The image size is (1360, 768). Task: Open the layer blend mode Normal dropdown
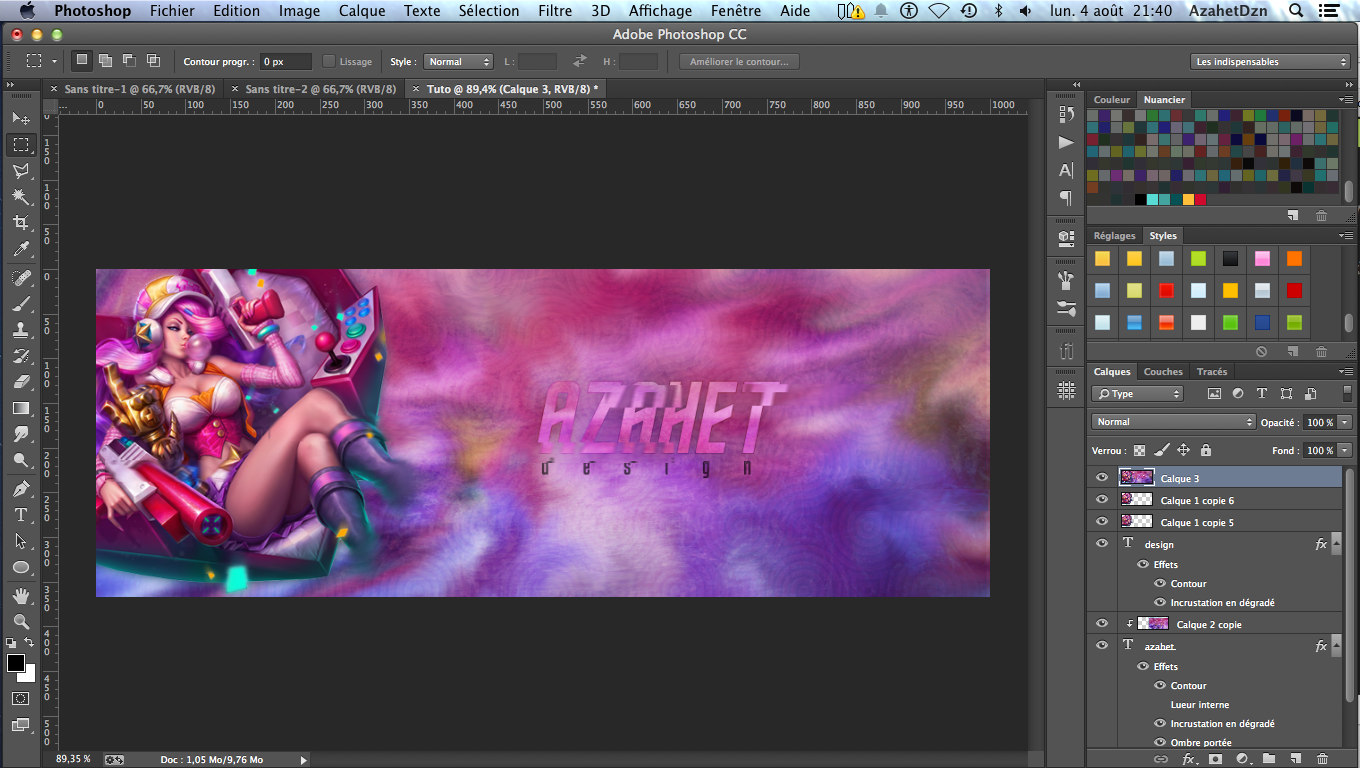1173,422
